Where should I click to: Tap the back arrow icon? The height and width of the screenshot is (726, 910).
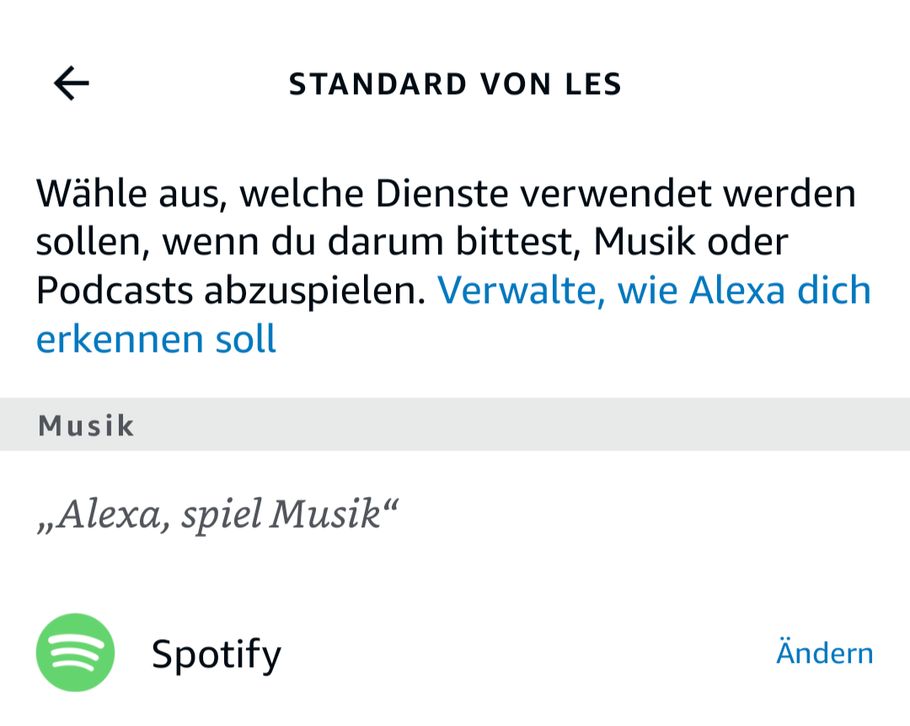coord(71,83)
